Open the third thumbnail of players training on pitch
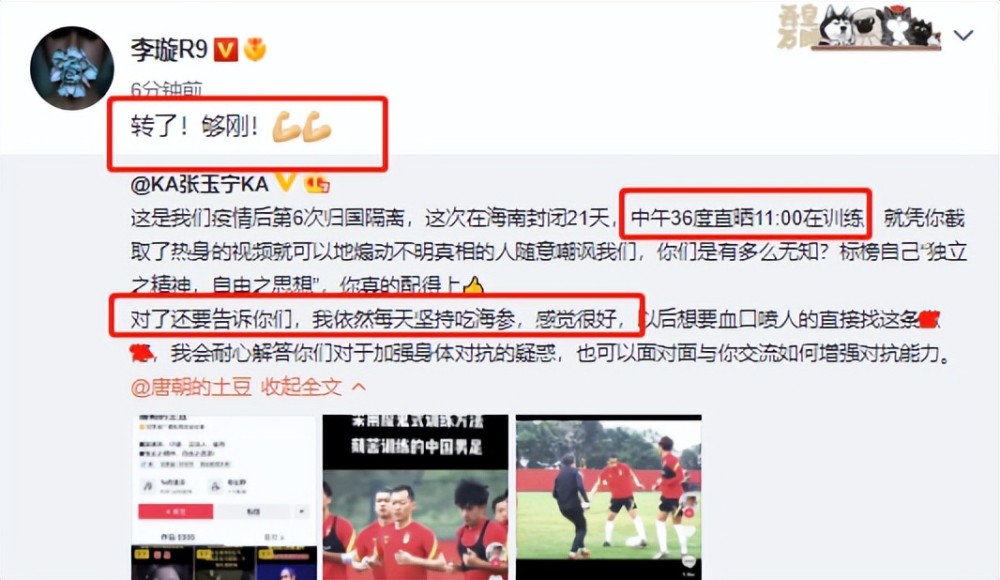 (x=608, y=498)
